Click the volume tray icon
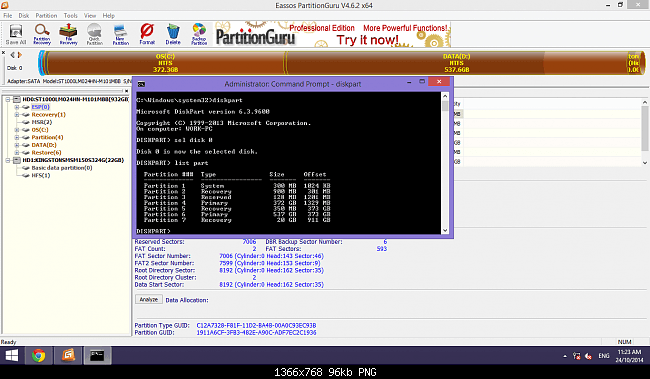 tap(588, 356)
